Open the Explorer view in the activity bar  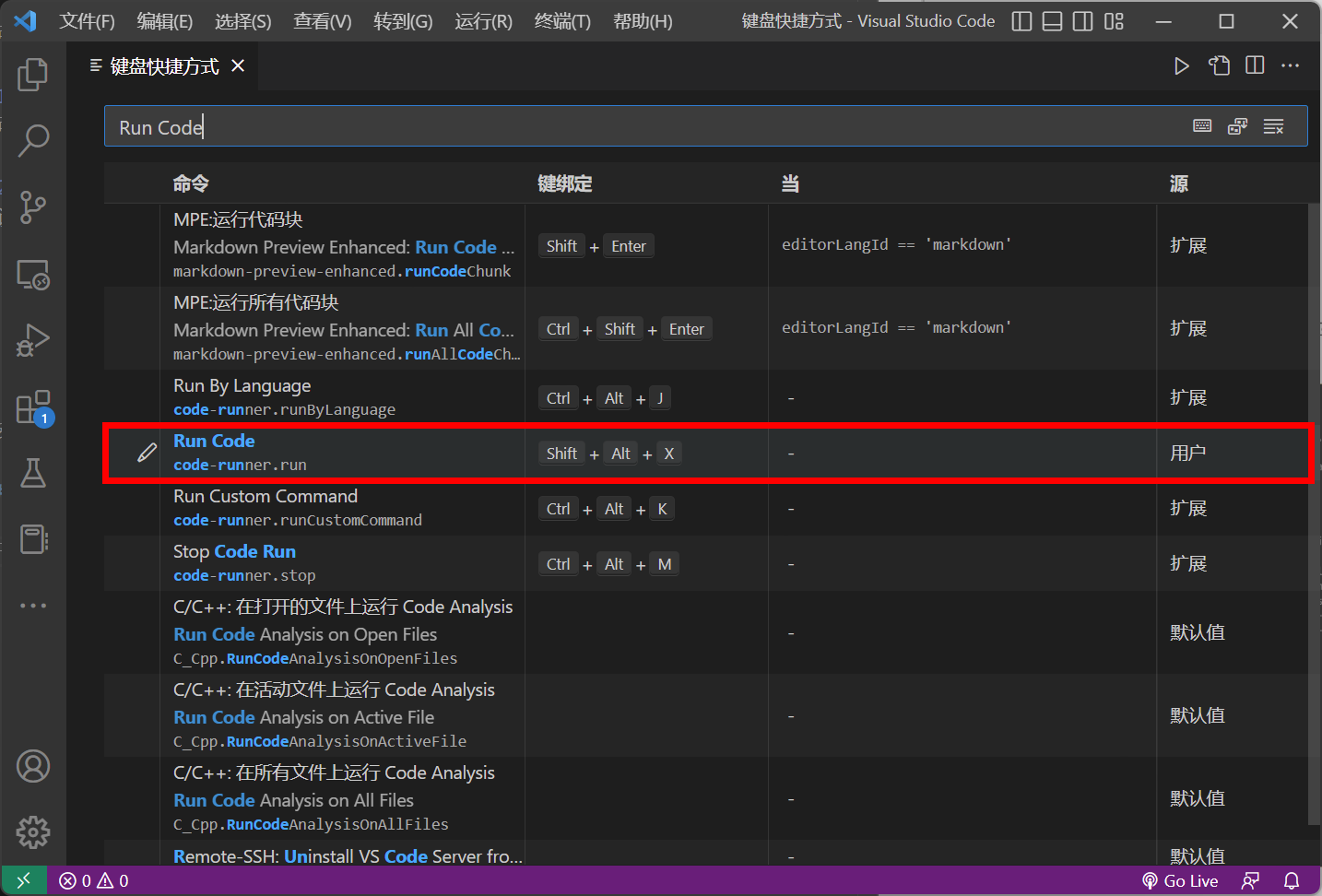pos(33,75)
